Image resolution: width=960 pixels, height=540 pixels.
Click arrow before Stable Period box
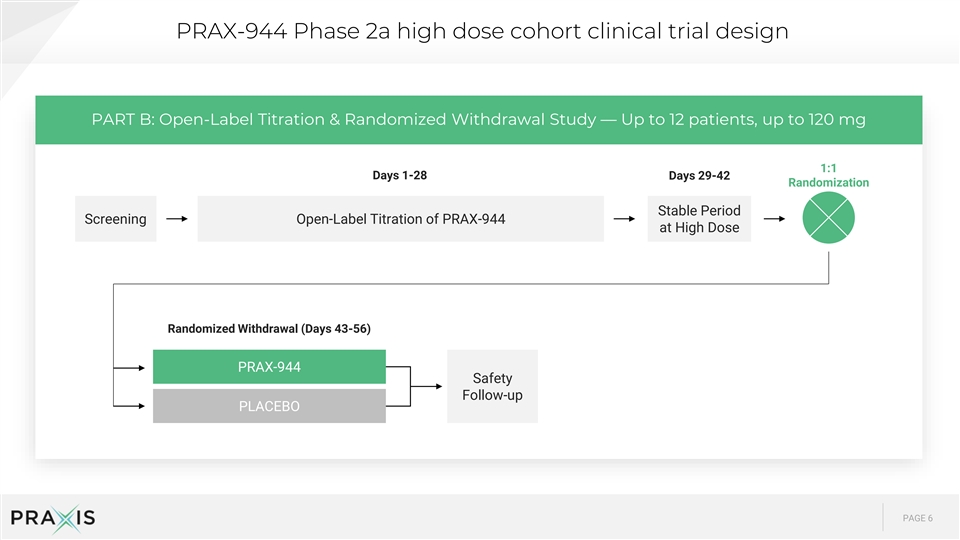(624, 219)
